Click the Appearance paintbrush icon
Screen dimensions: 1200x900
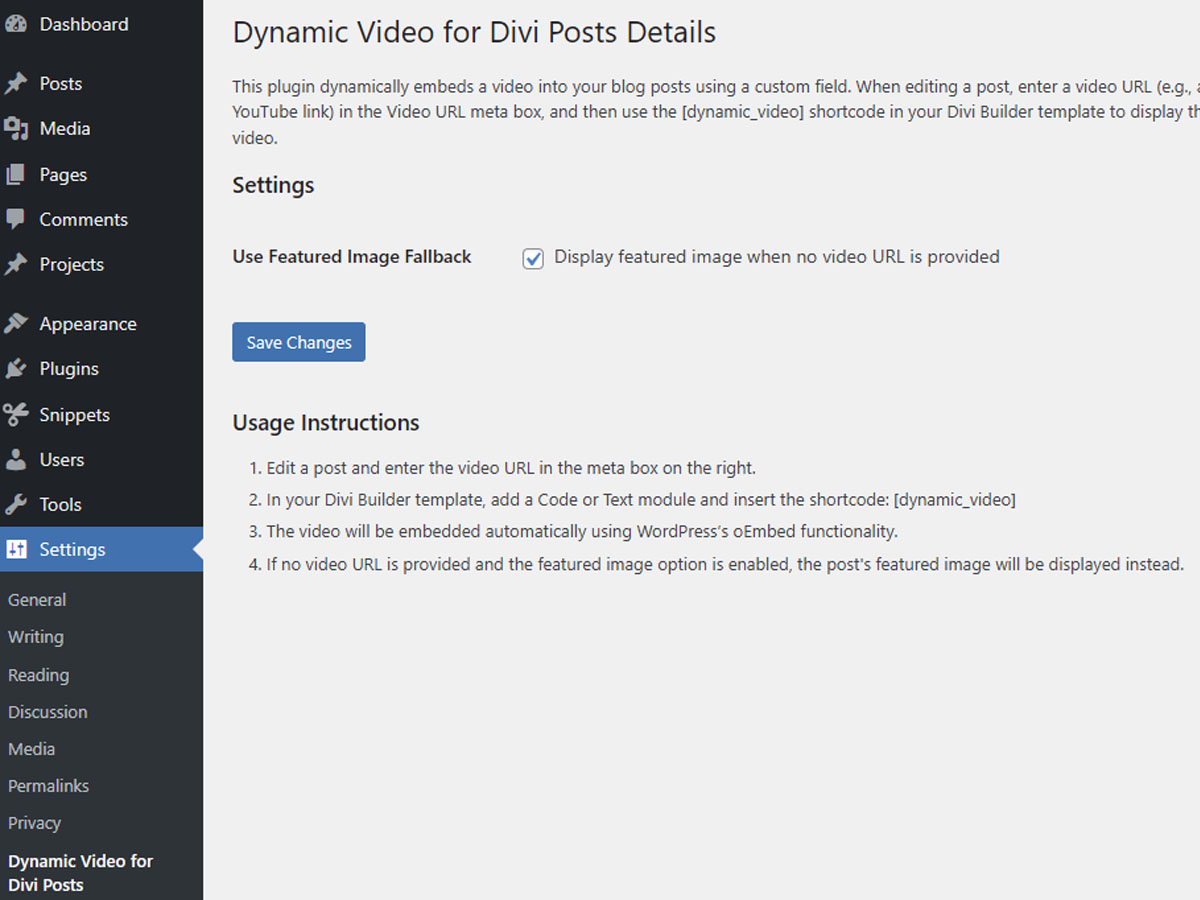(15, 324)
